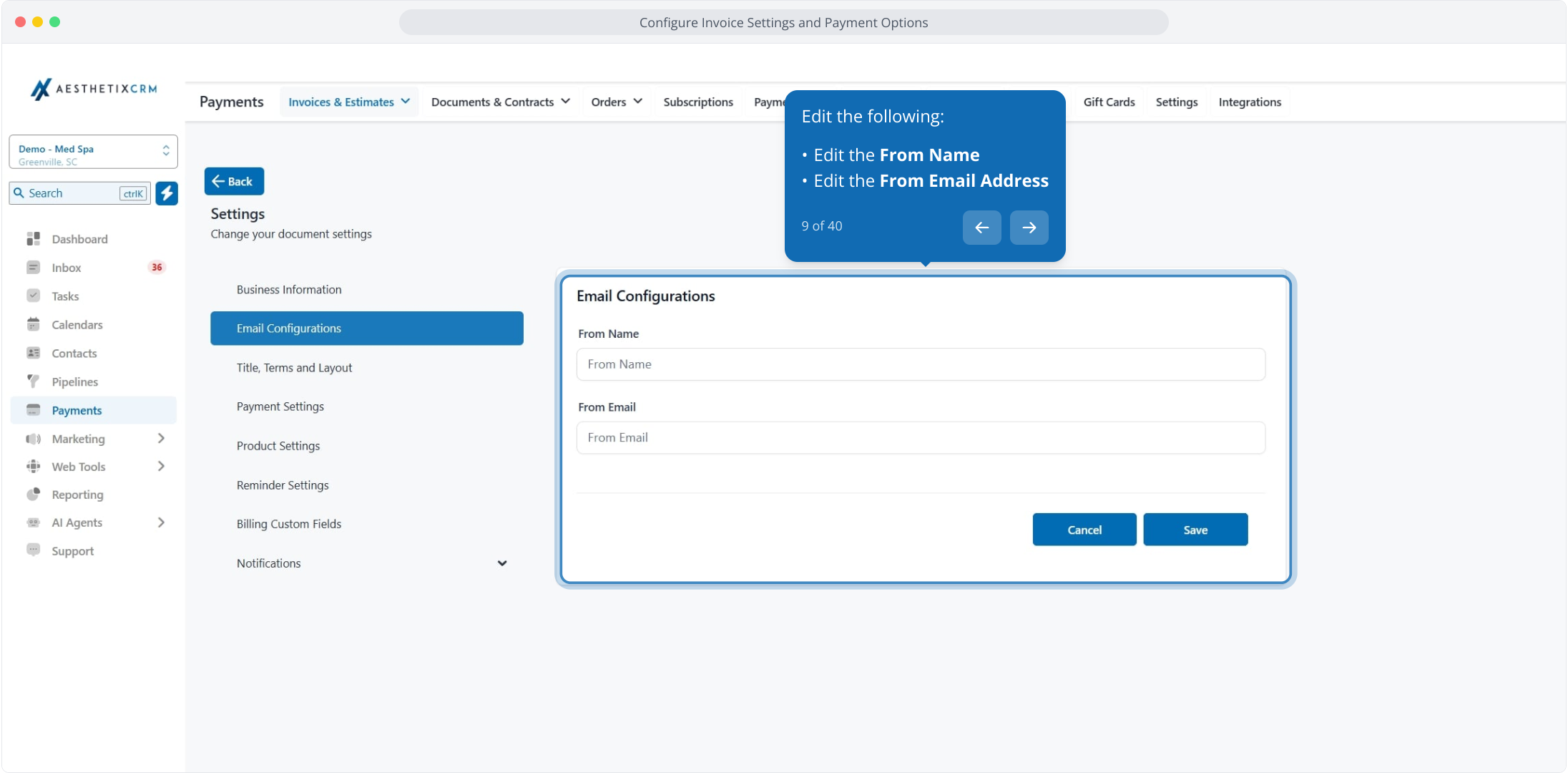
Task: Switch to the Gift Cards tab
Action: click(x=1109, y=102)
